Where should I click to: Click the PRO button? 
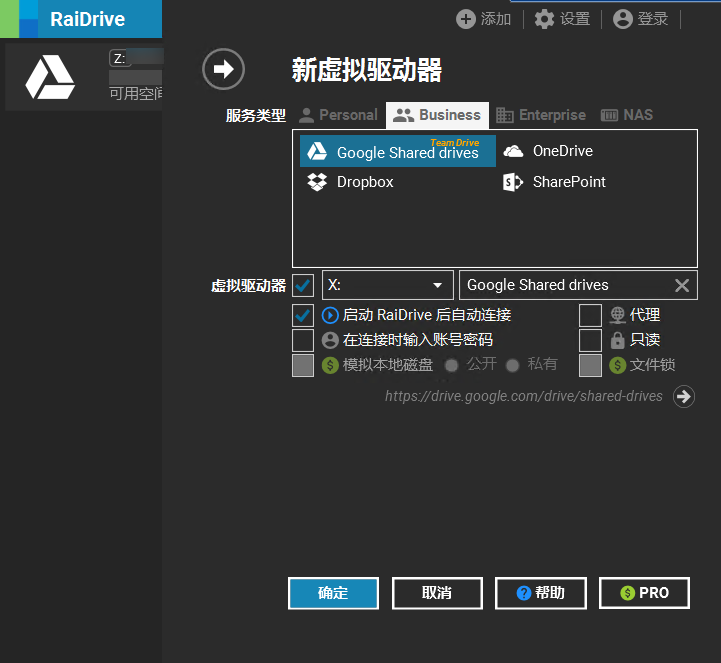644,593
